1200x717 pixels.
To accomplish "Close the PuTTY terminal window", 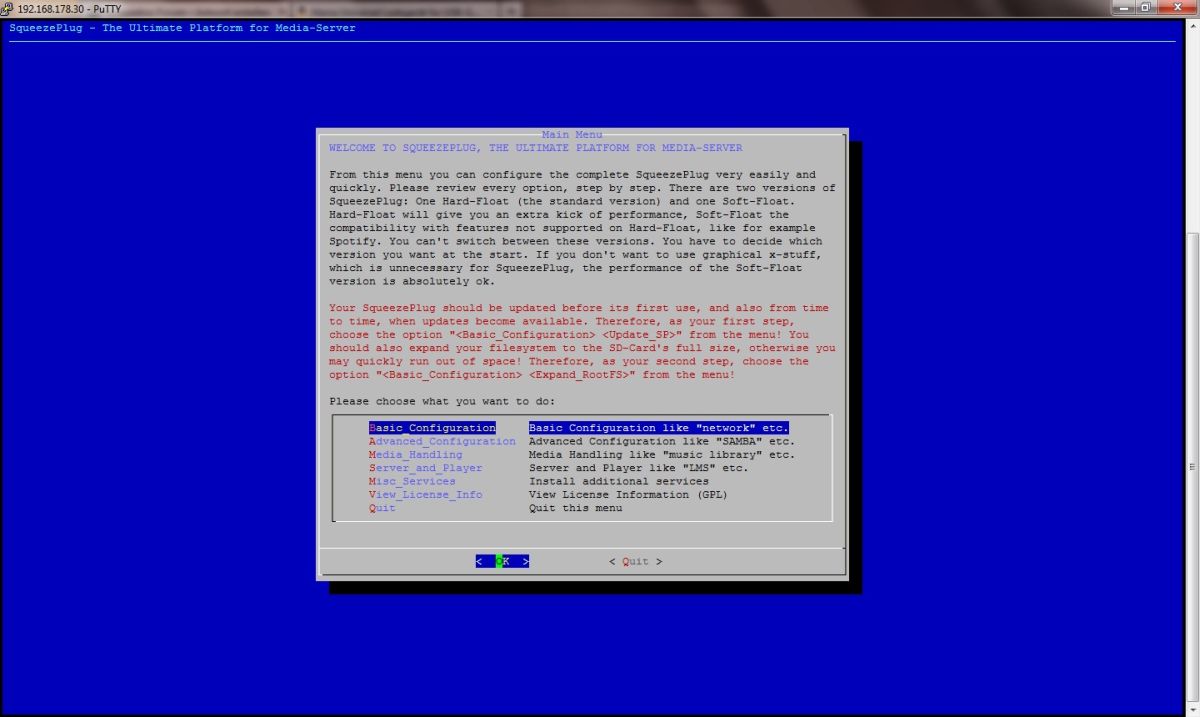I will pyautogui.click(x=1176, y=7).
